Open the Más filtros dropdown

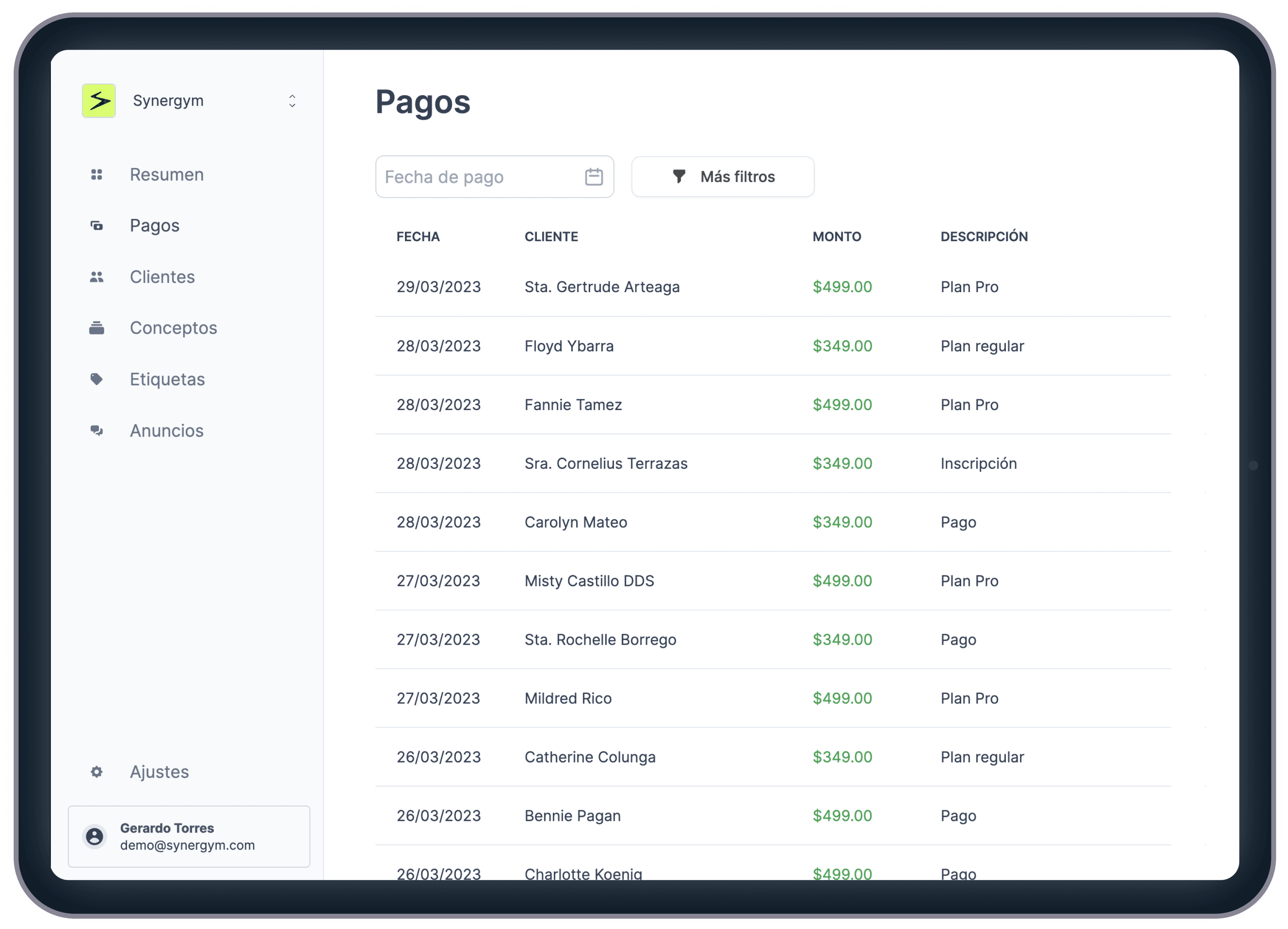722,177
